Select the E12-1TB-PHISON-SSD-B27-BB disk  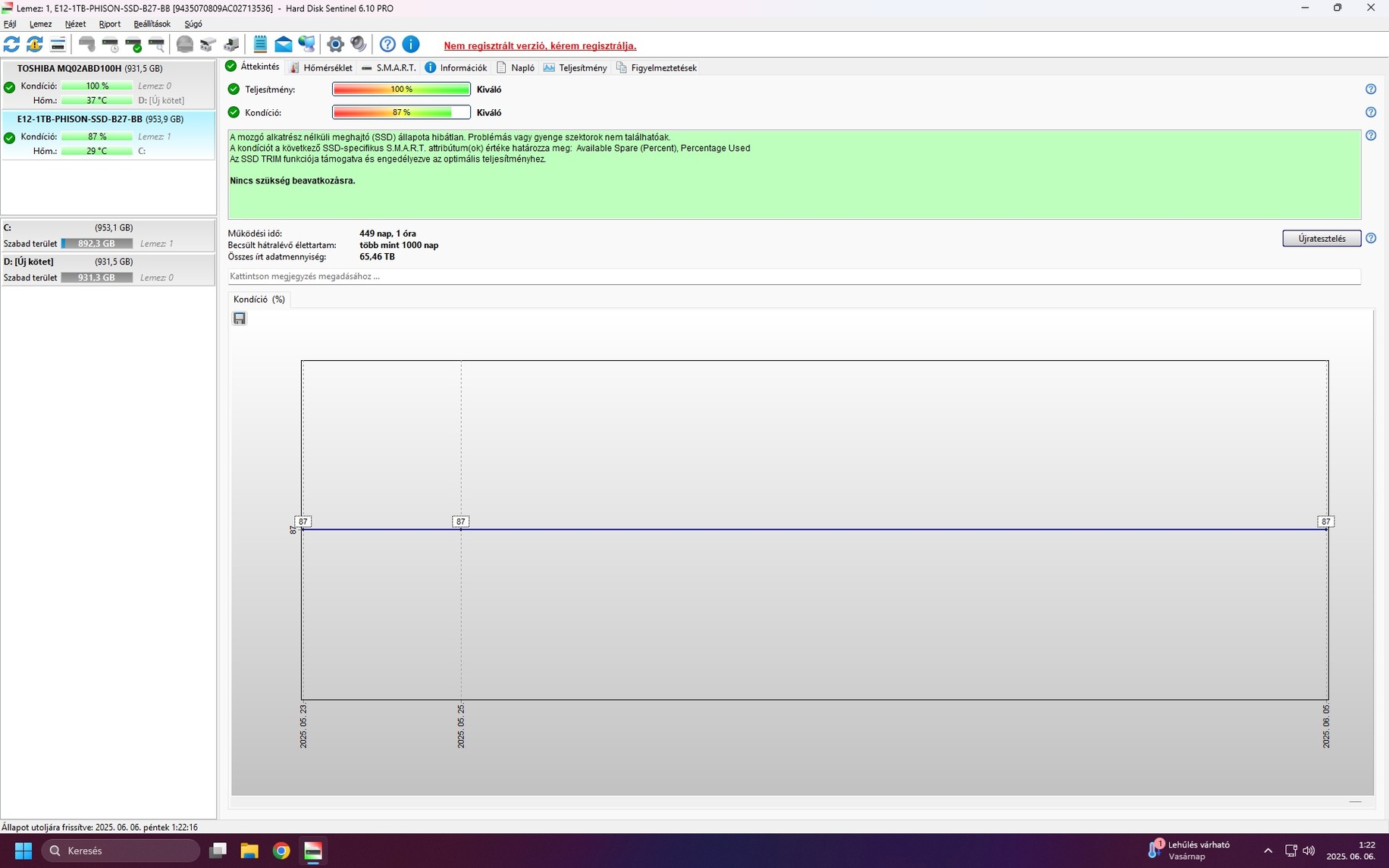(x=108, y=135)
